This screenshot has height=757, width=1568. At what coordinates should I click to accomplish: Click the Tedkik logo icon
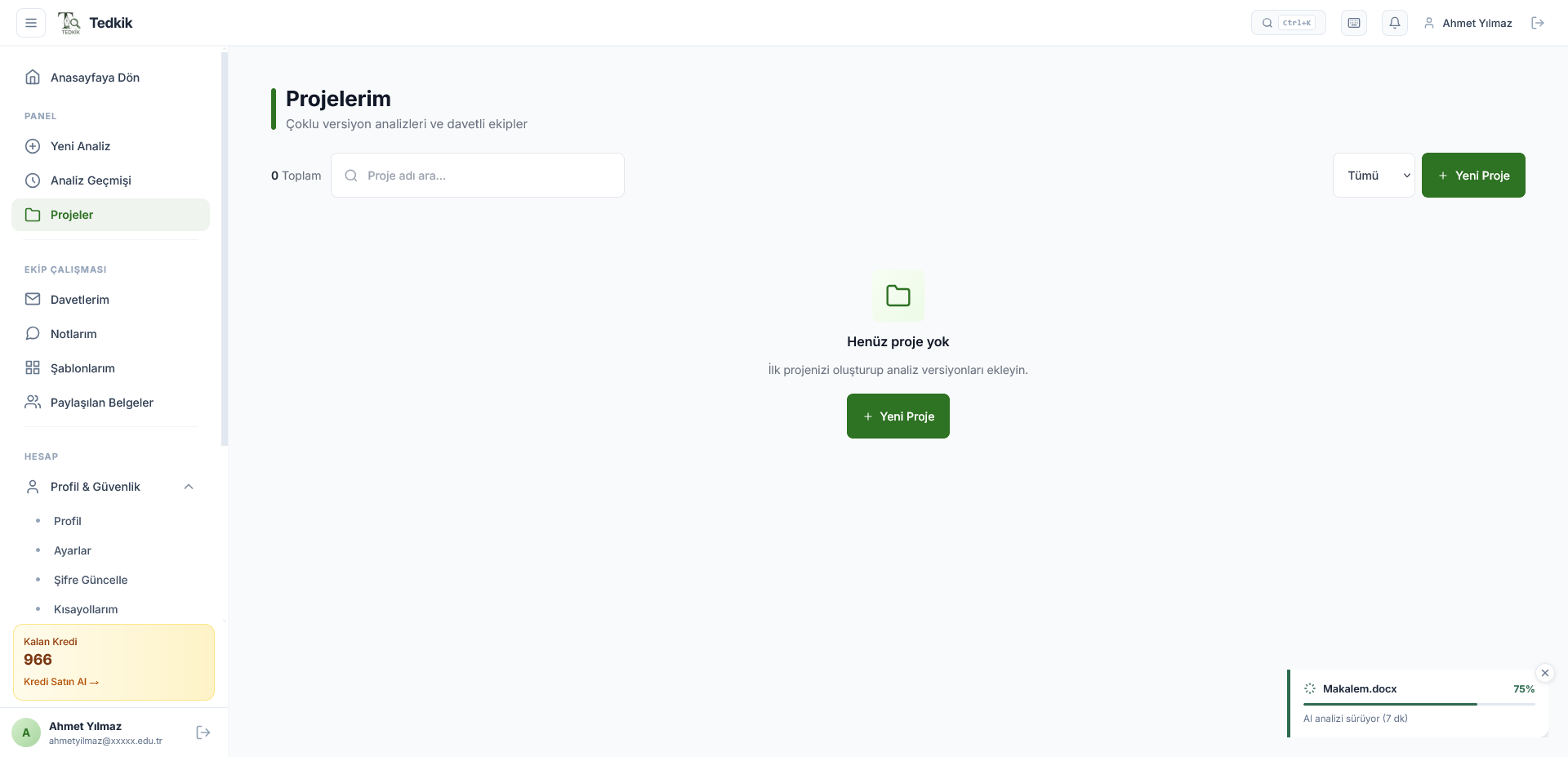tap(69, 23)
